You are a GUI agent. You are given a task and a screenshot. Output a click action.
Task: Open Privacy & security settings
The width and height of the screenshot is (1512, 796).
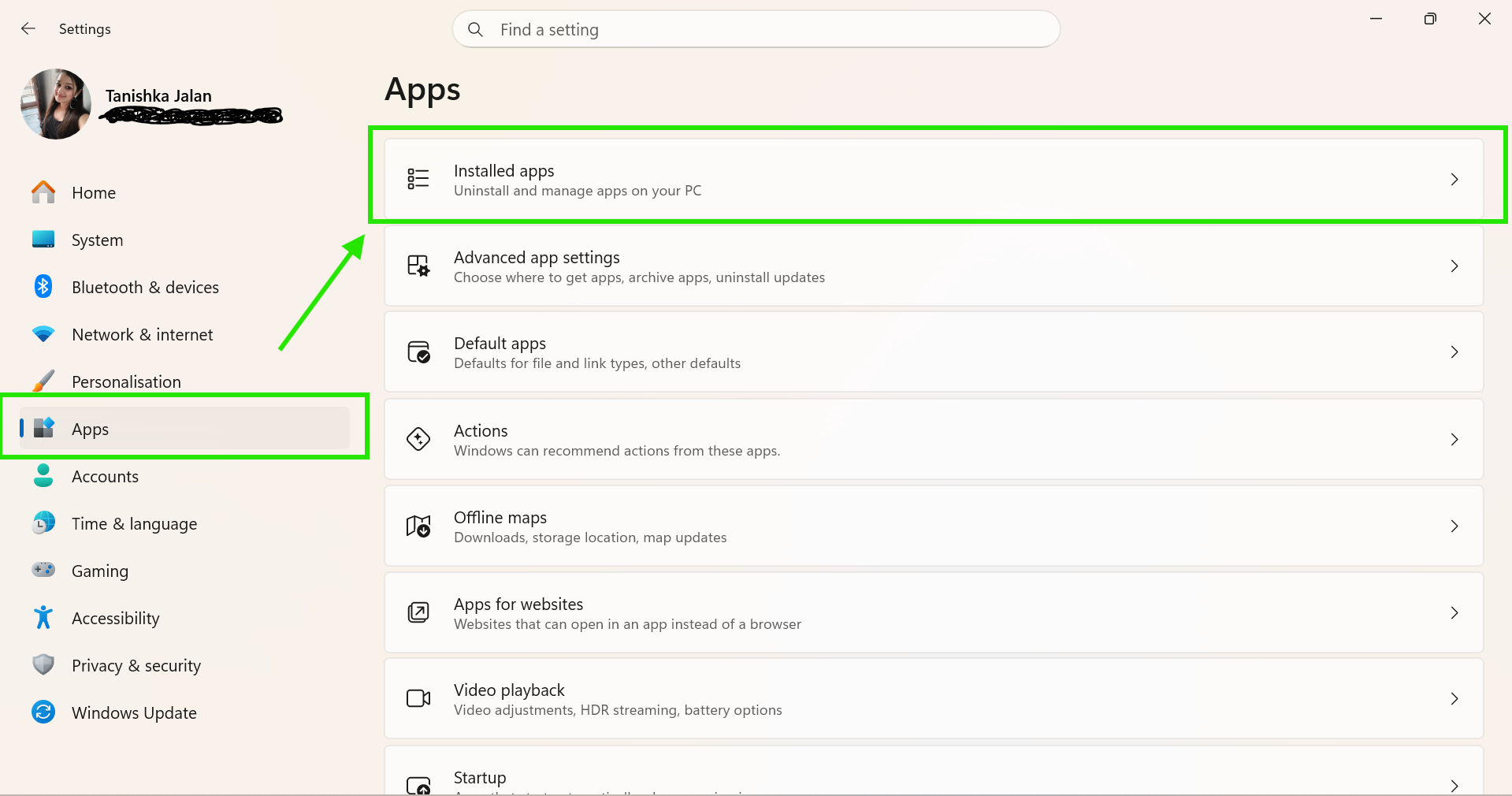pos(184,665)
